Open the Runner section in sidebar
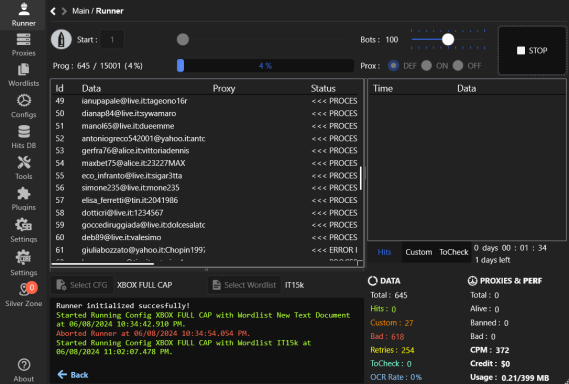 pos(24,15)
